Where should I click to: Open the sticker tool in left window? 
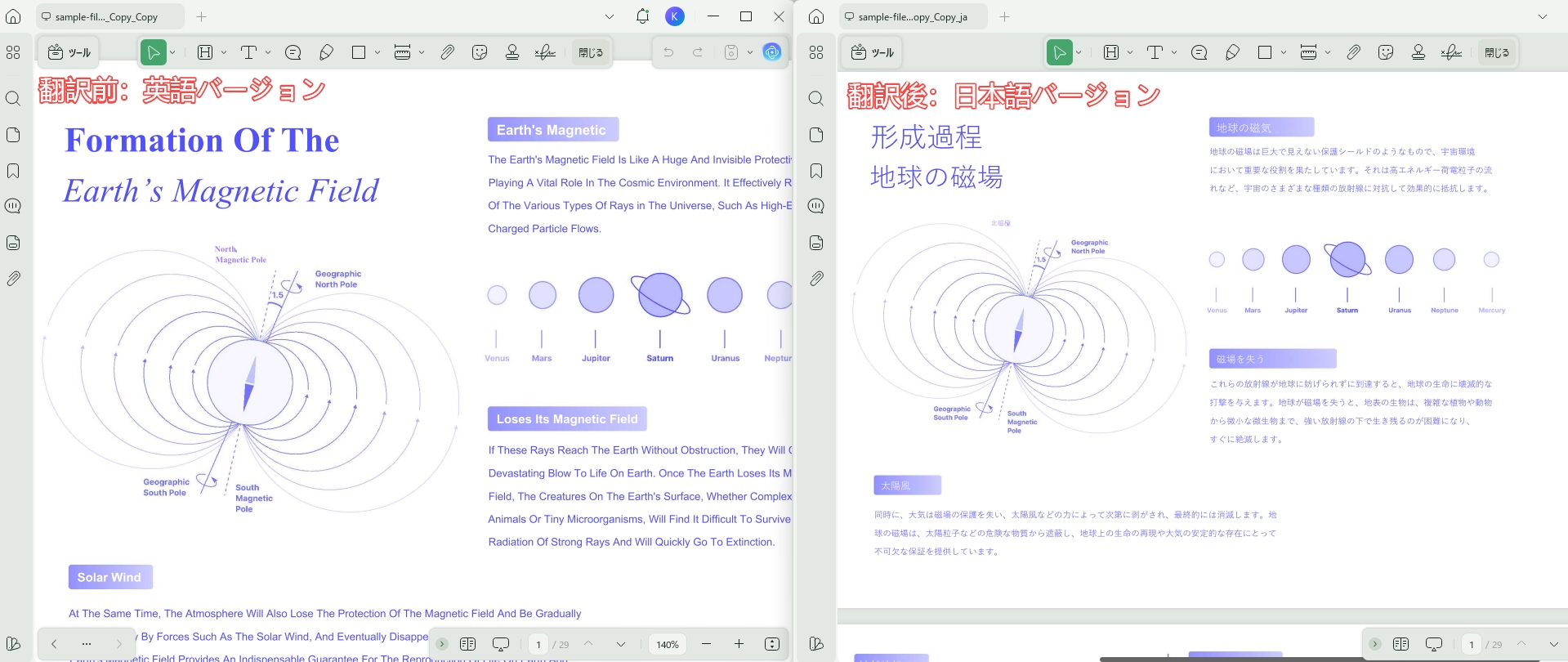(x=480, y=52)
